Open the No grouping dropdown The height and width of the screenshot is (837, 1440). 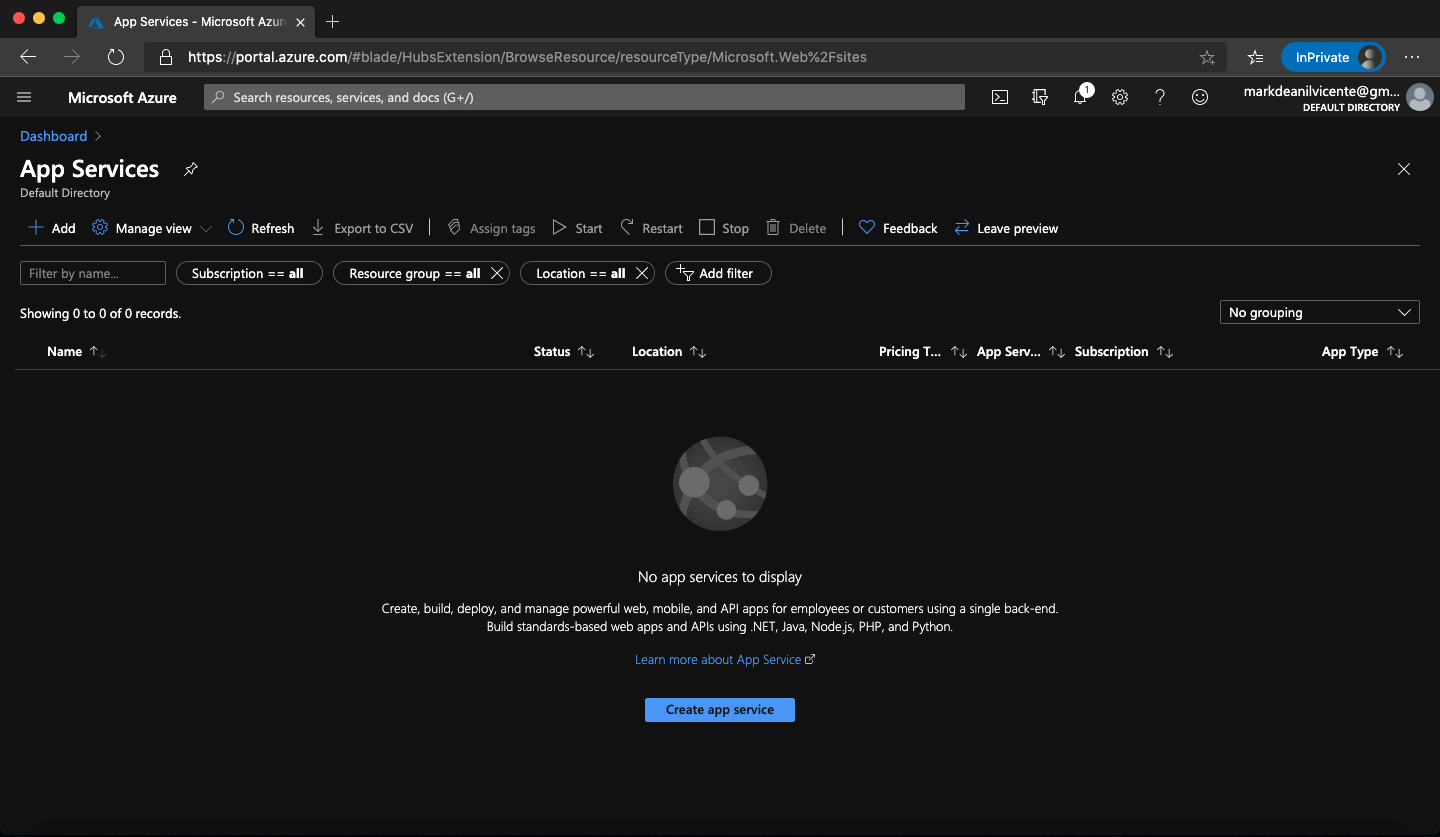coord(1320,312)
